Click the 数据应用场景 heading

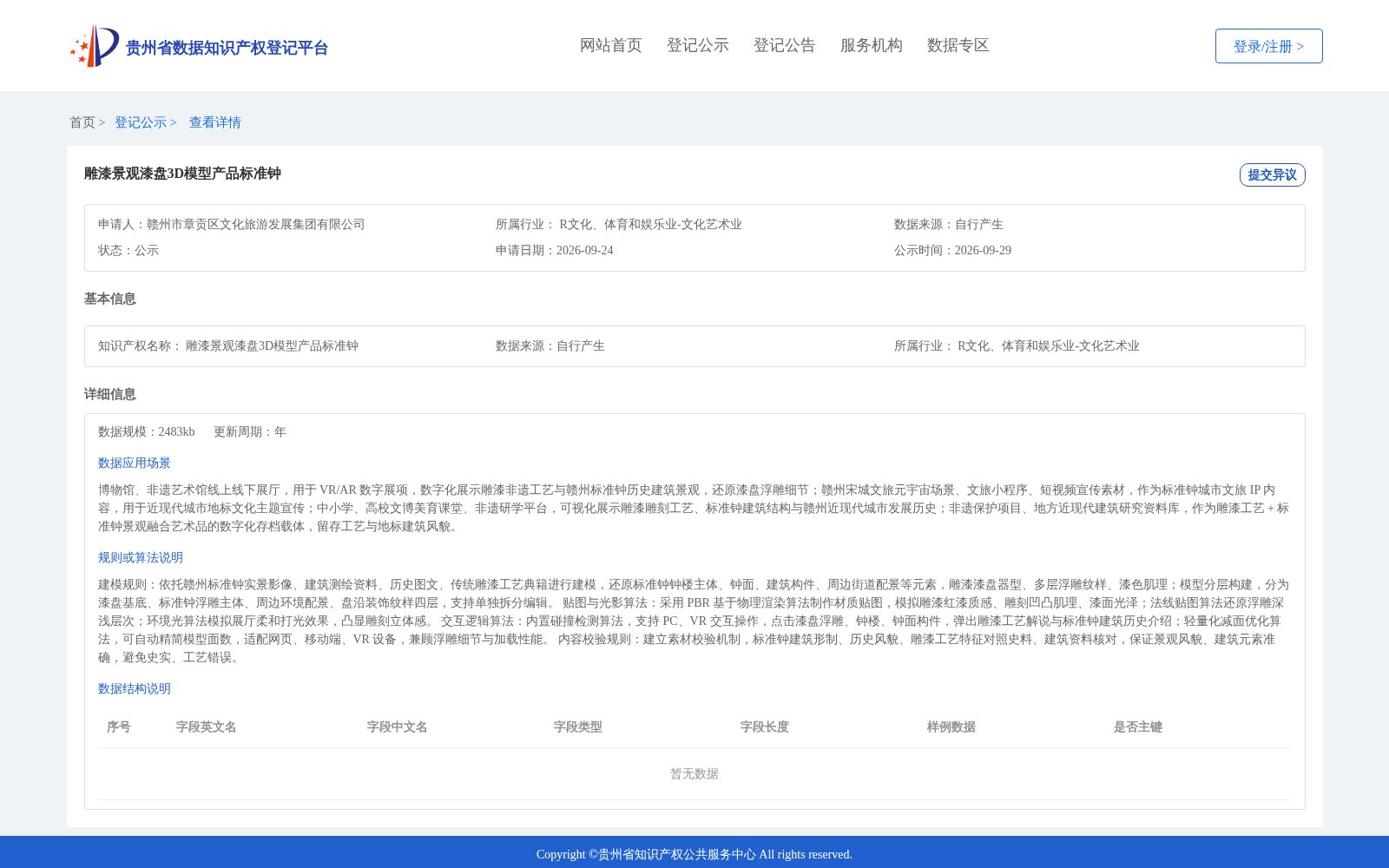(135, 464)
